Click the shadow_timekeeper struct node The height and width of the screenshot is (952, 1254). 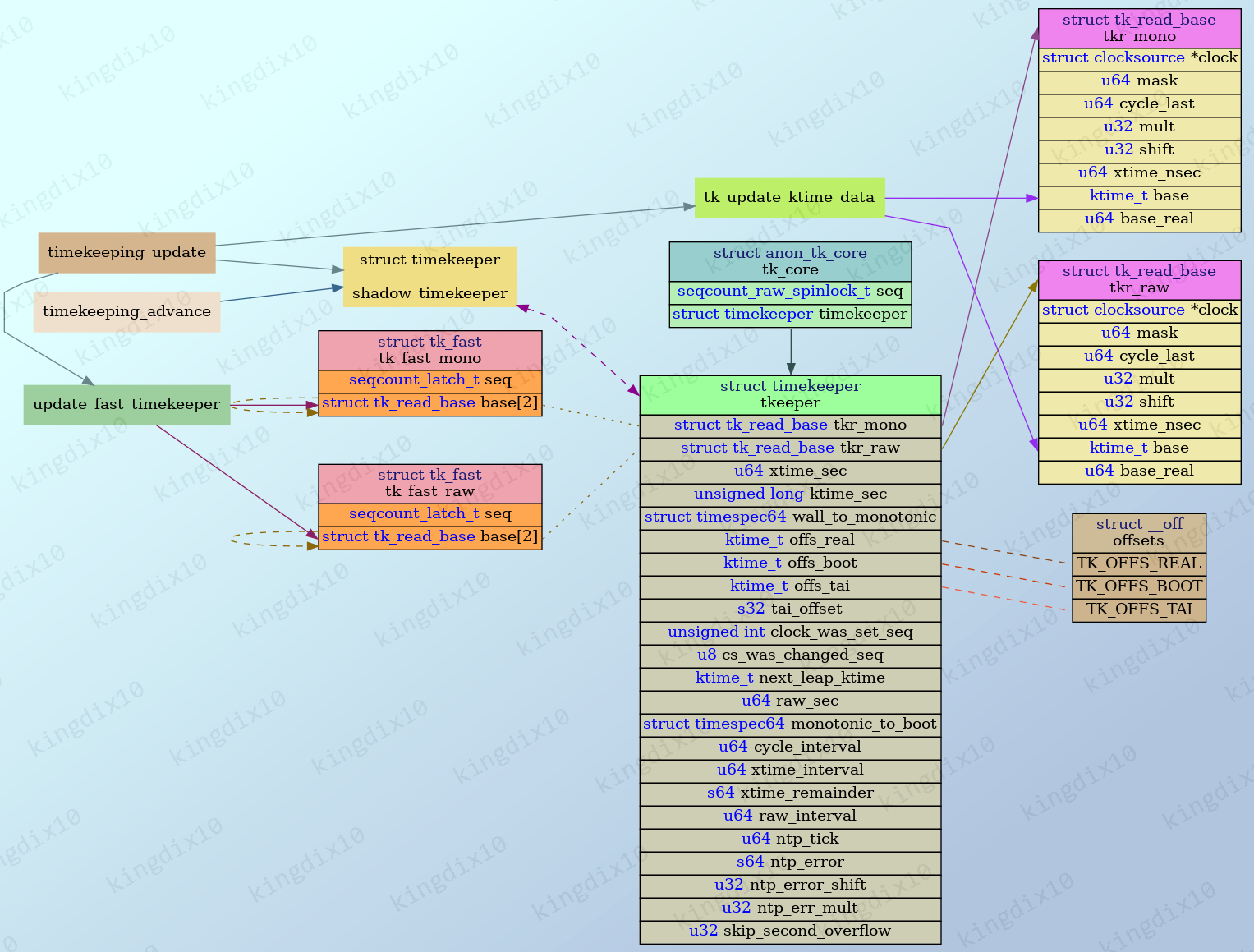click(x=430, y=277)
